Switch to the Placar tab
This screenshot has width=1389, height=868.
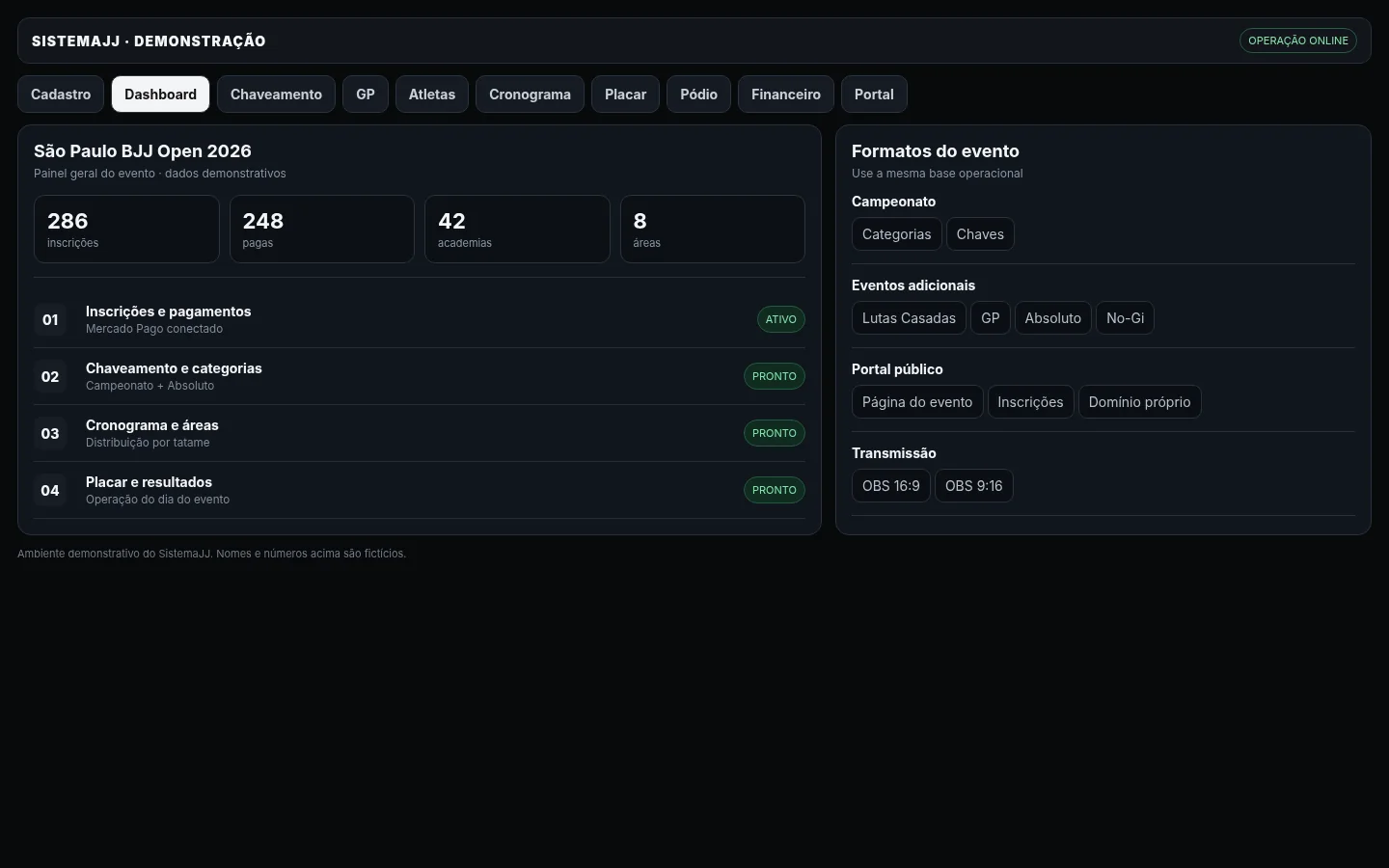(x=625, y=95)
